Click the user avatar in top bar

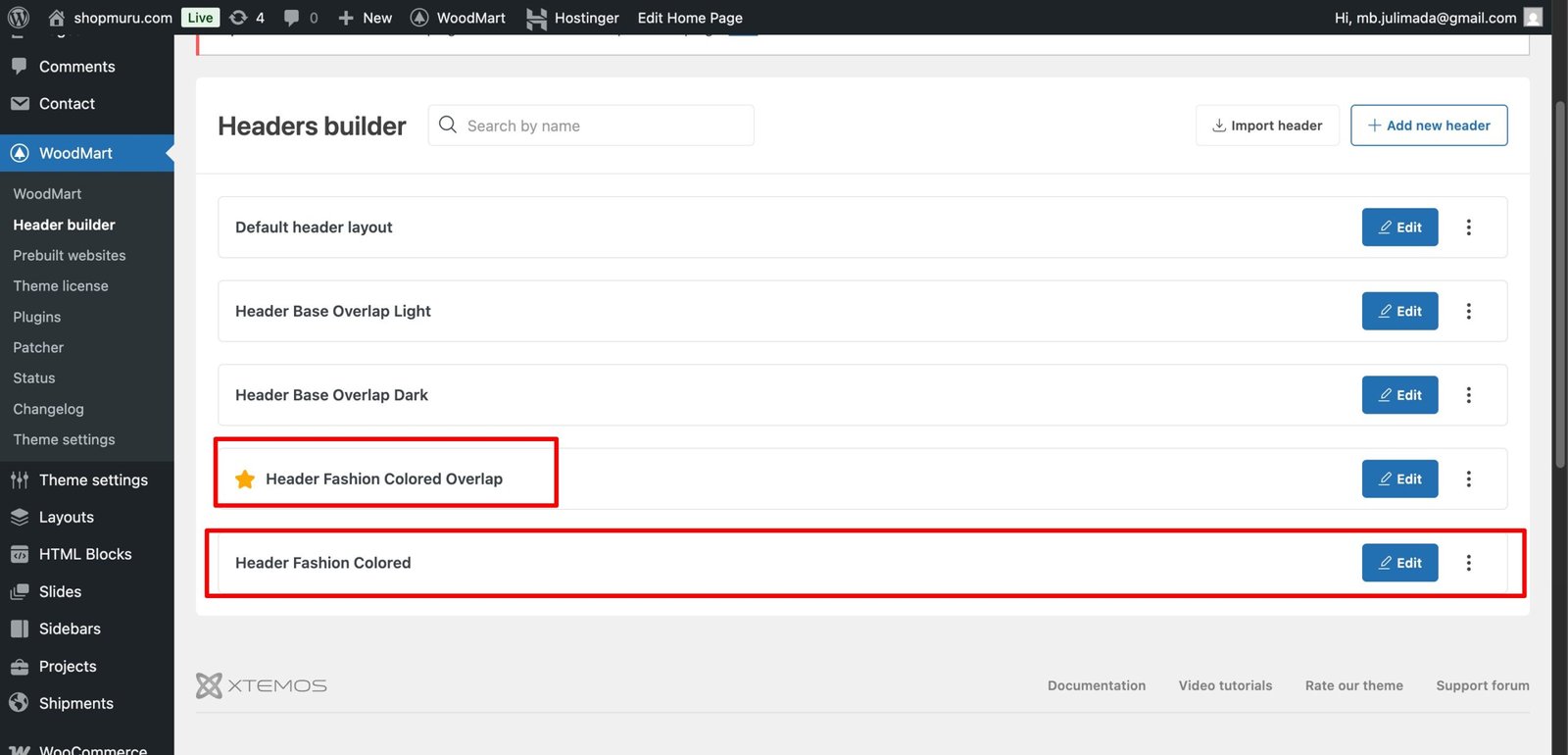pyautogui.click(x=1534, y=18)
